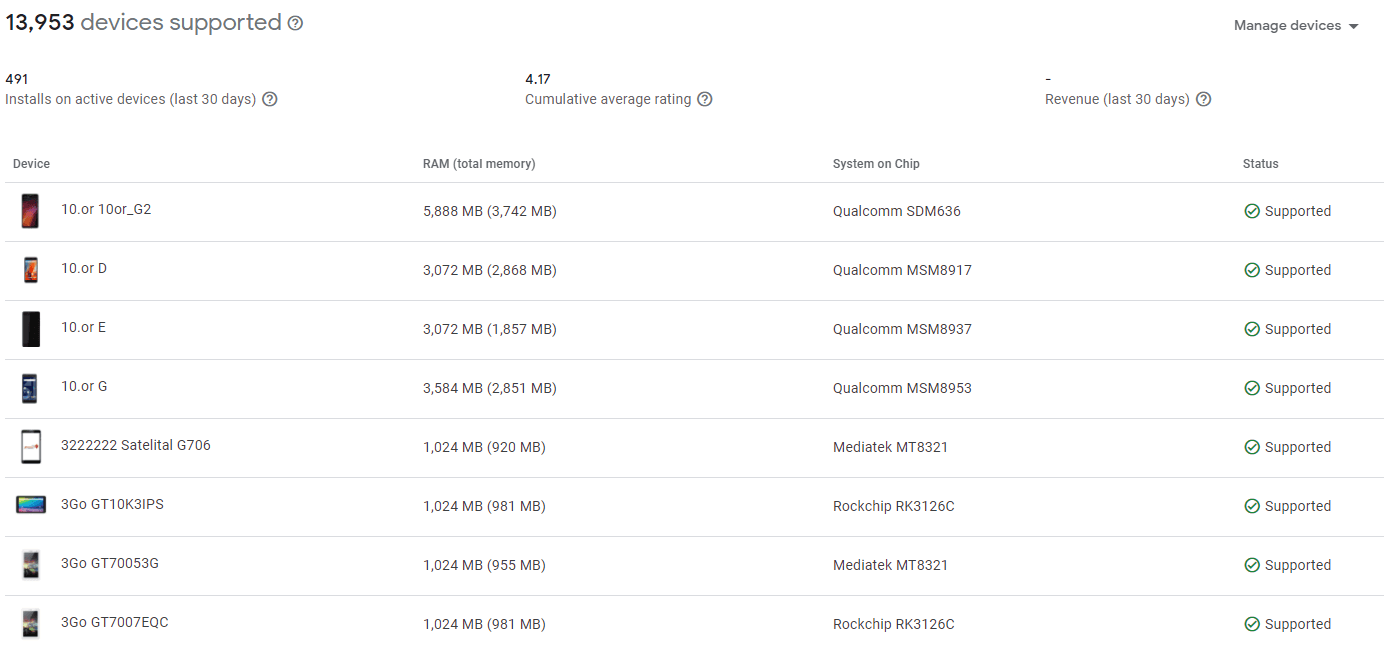
Task: Click help icon next to installs on active devices
Action: [x=270, y=99]
